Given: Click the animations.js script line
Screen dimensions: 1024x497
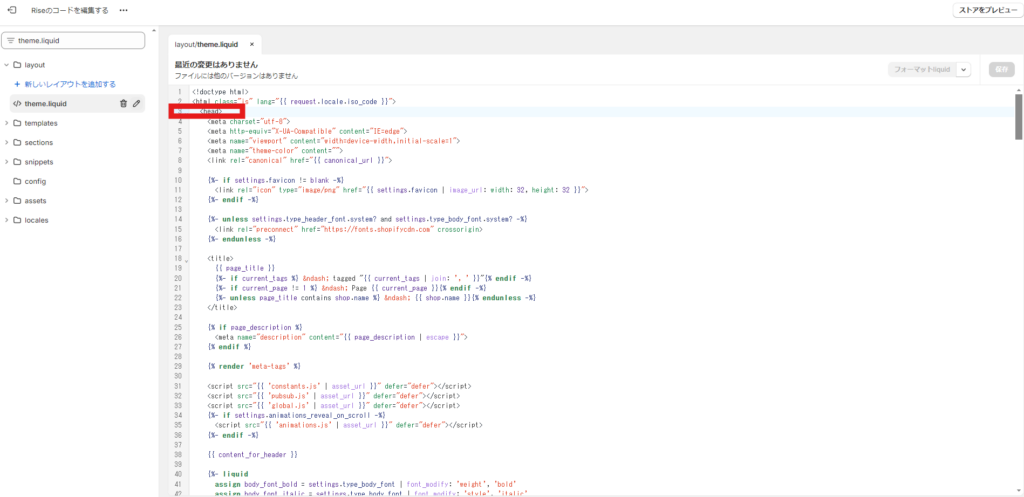Looking at the screenshot, I should point(349,425).
